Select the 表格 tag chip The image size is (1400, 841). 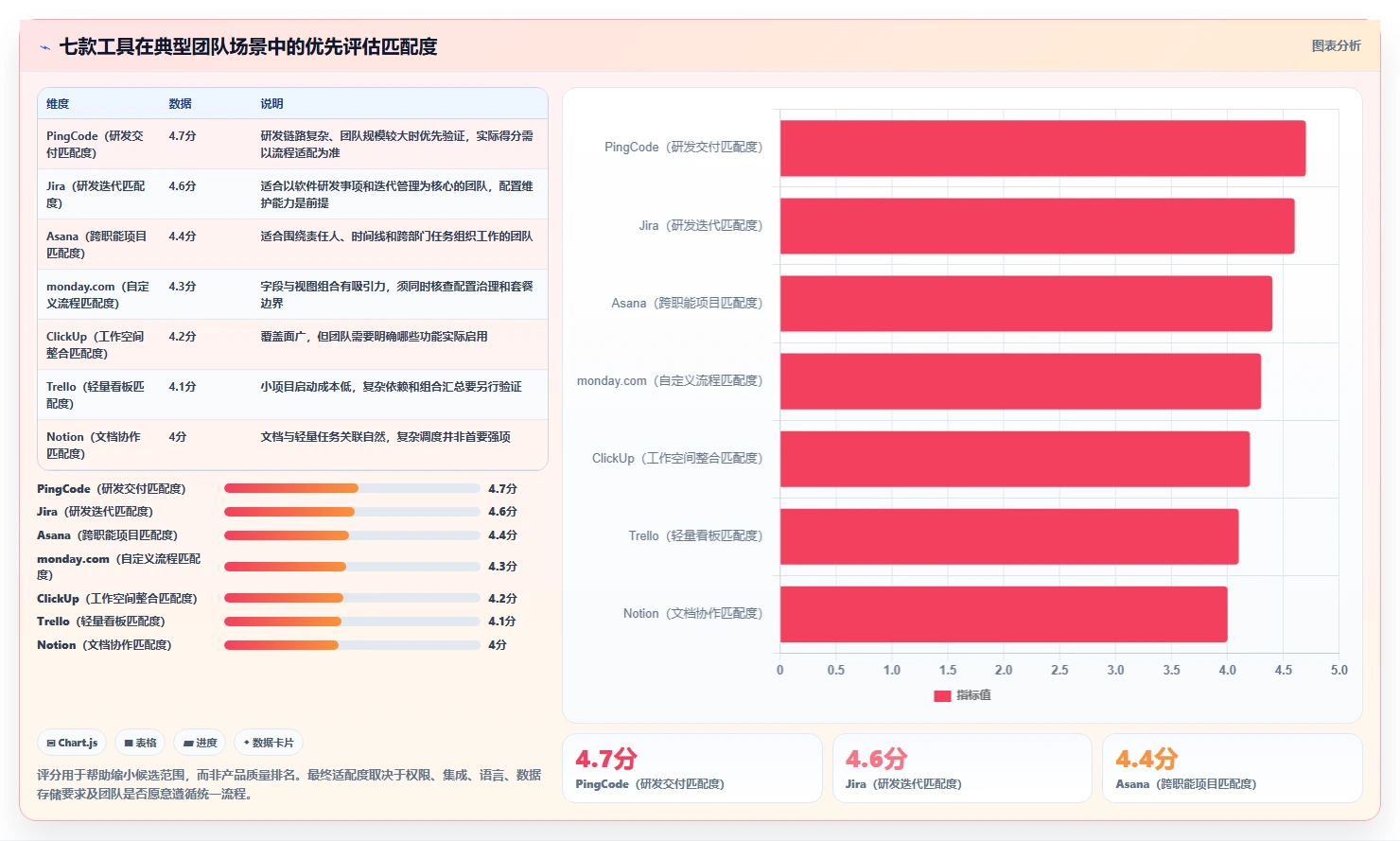click(x=141, y=743)
